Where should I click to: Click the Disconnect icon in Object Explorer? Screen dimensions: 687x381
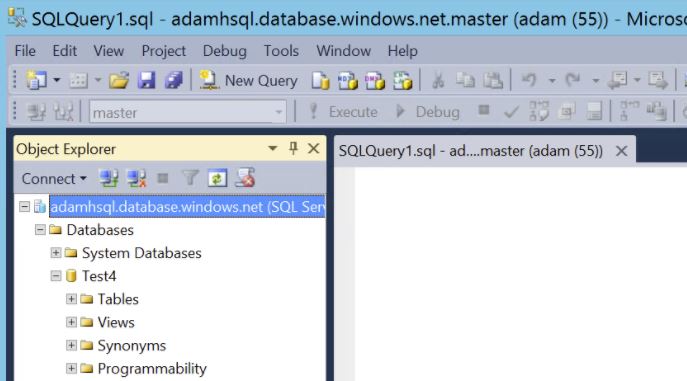click(x=136, y=179)
